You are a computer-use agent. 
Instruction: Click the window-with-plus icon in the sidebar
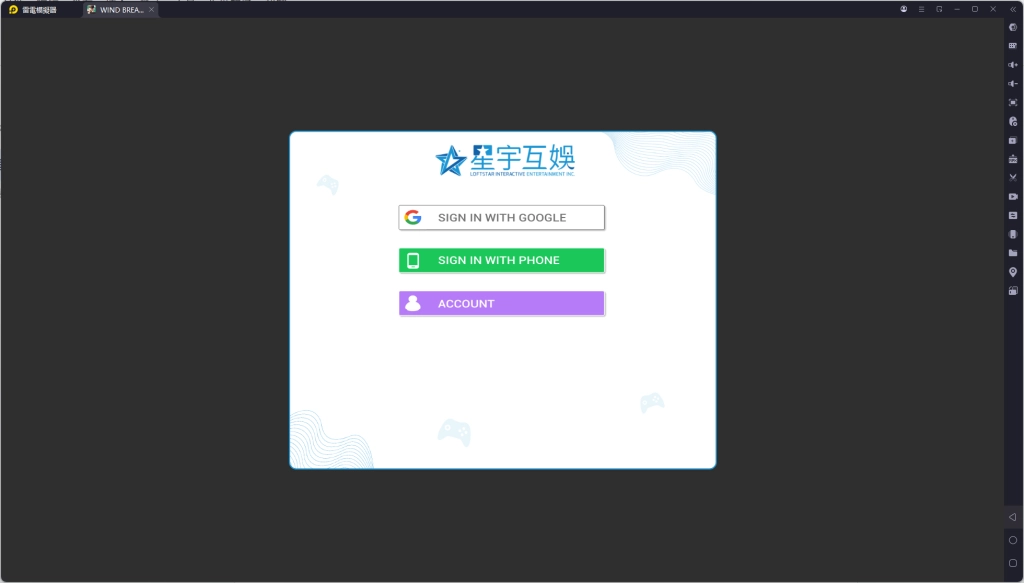pos(1013,140)
